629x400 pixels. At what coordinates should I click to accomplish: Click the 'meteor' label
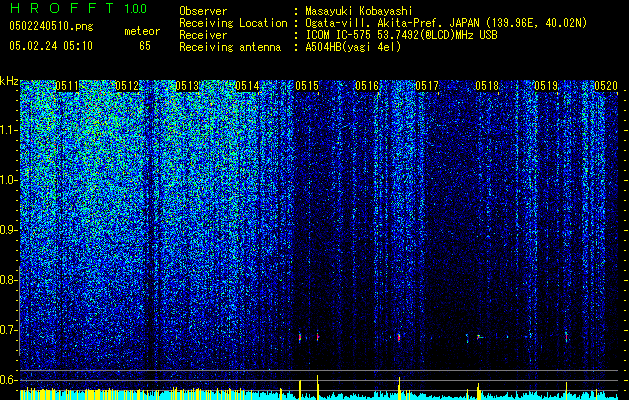(142, 31)
